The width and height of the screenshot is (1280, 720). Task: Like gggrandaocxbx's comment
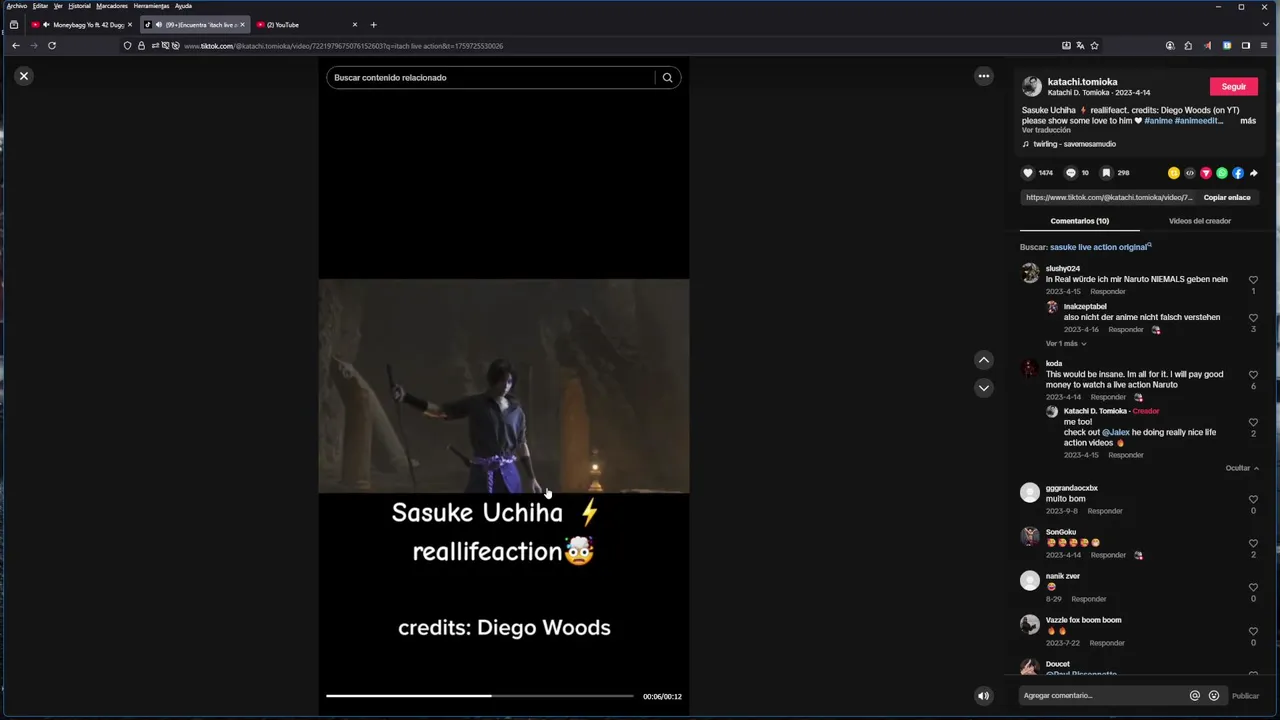click(x=1253, y=499)
